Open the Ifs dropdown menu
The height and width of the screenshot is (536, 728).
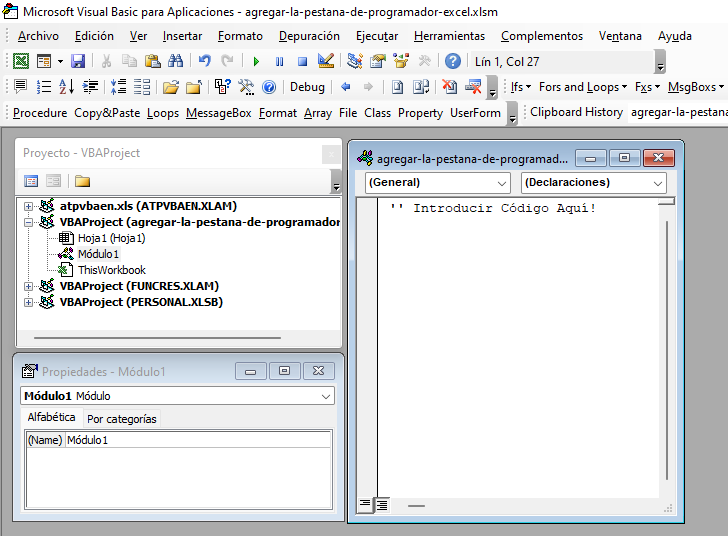click(521, 87)
